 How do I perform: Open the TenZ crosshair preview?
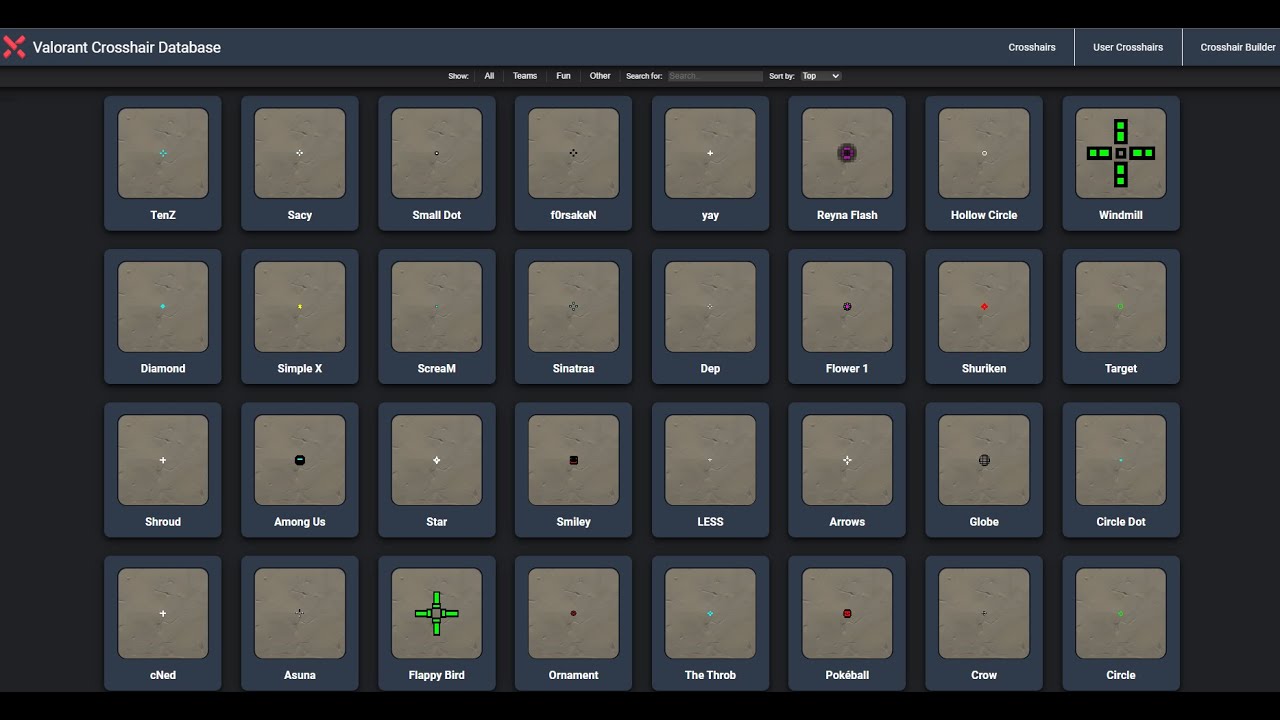point(163,153)
